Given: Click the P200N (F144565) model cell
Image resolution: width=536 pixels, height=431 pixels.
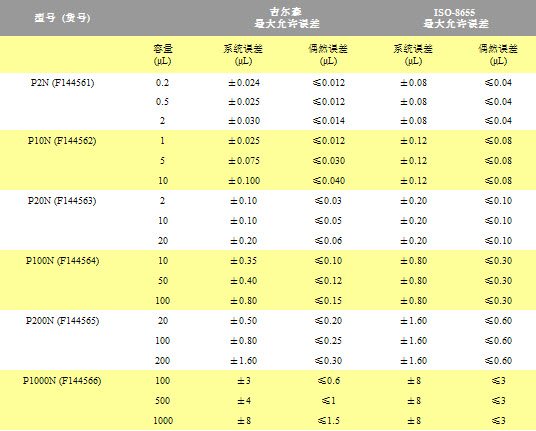Looking at the screenshot, I should 62,321.
